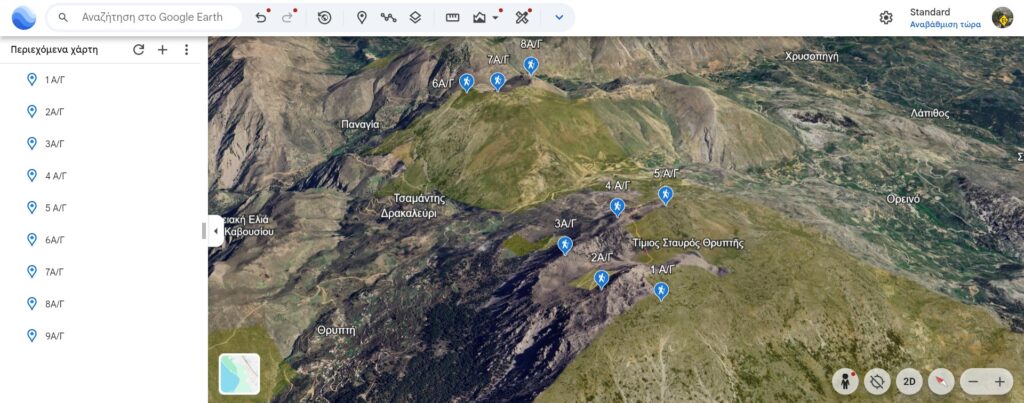Click the Περιεχόμενα χάρτη panel heading
The width and height of the screenshot is (1024, 403).
[x=54, y=50]
